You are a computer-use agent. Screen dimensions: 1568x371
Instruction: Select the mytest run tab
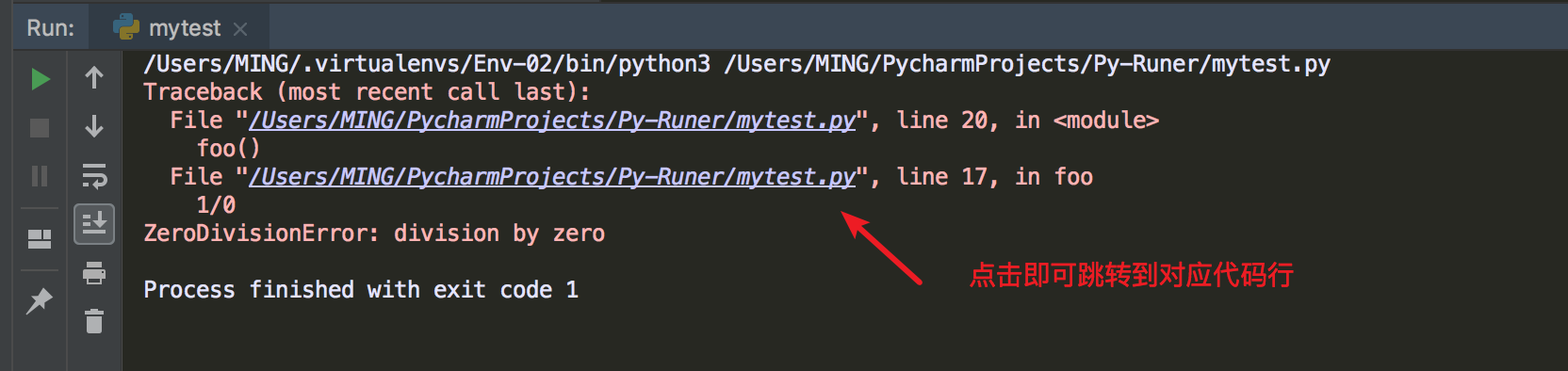(179, 28)
